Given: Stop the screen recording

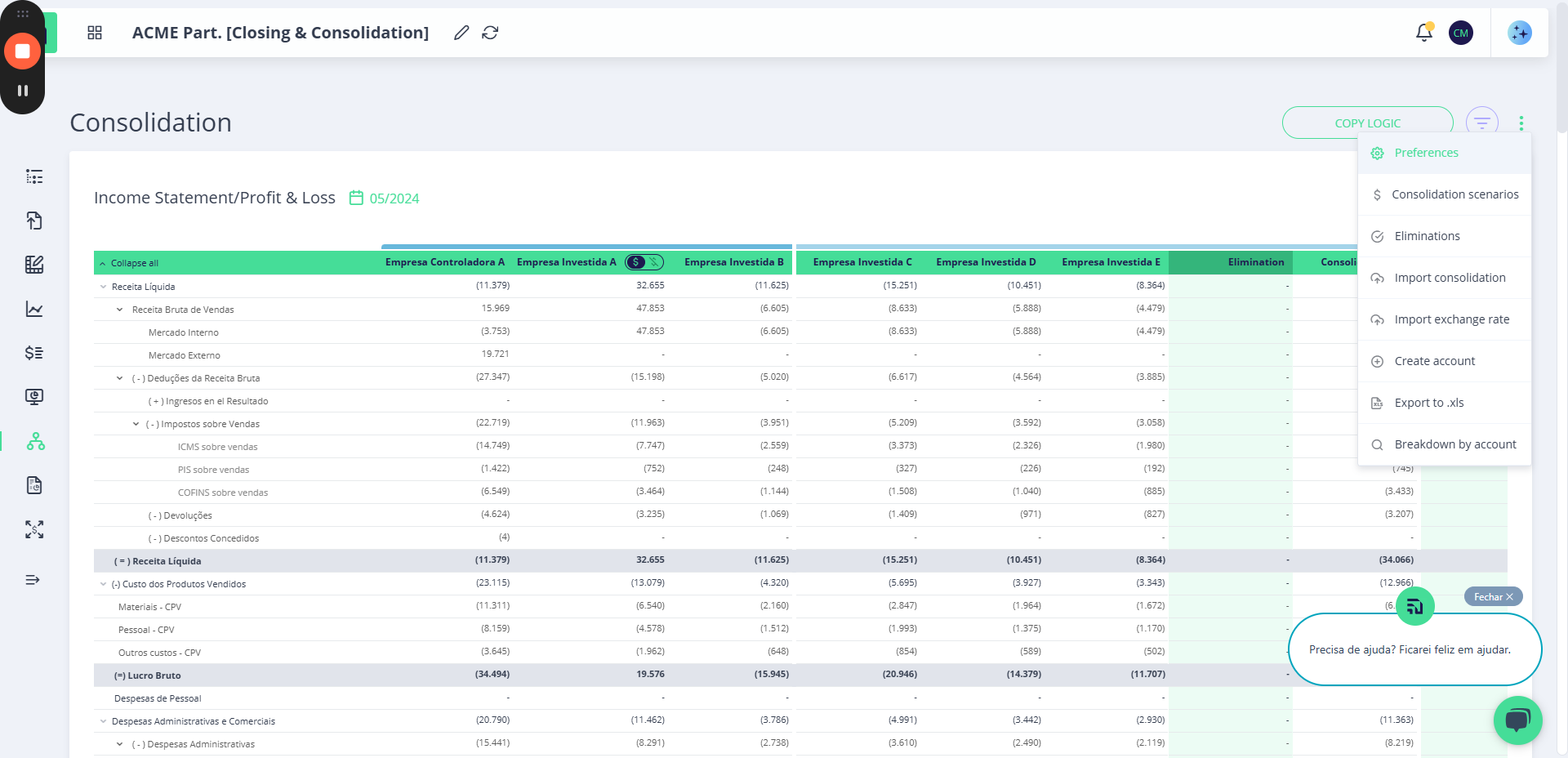Looking at the screenshot, I should click(x=23, y=51).
